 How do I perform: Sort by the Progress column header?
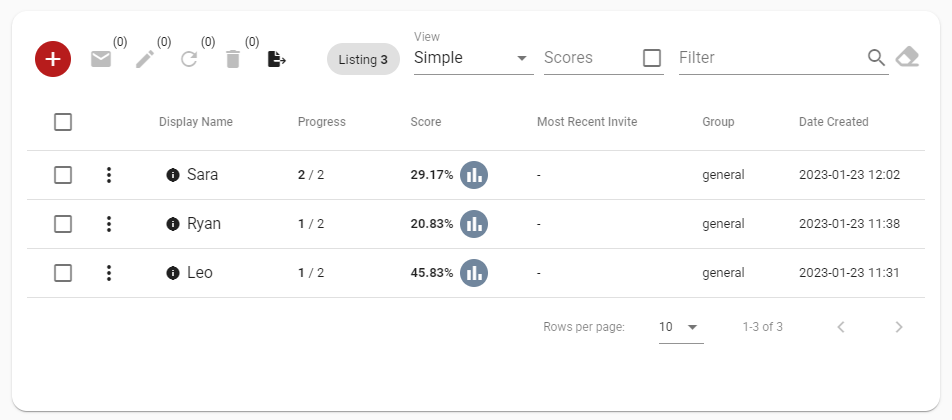pyautogui.click(x=322, y=122)
